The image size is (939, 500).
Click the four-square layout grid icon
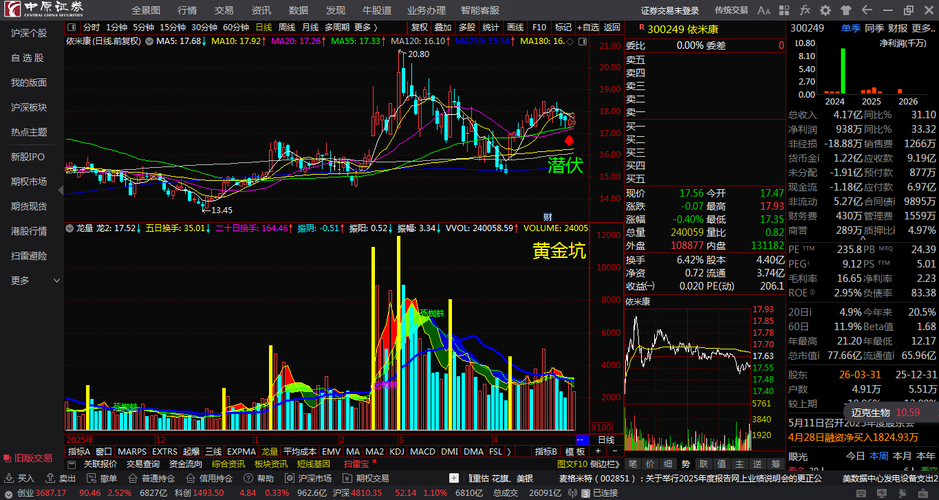point(784,10)
